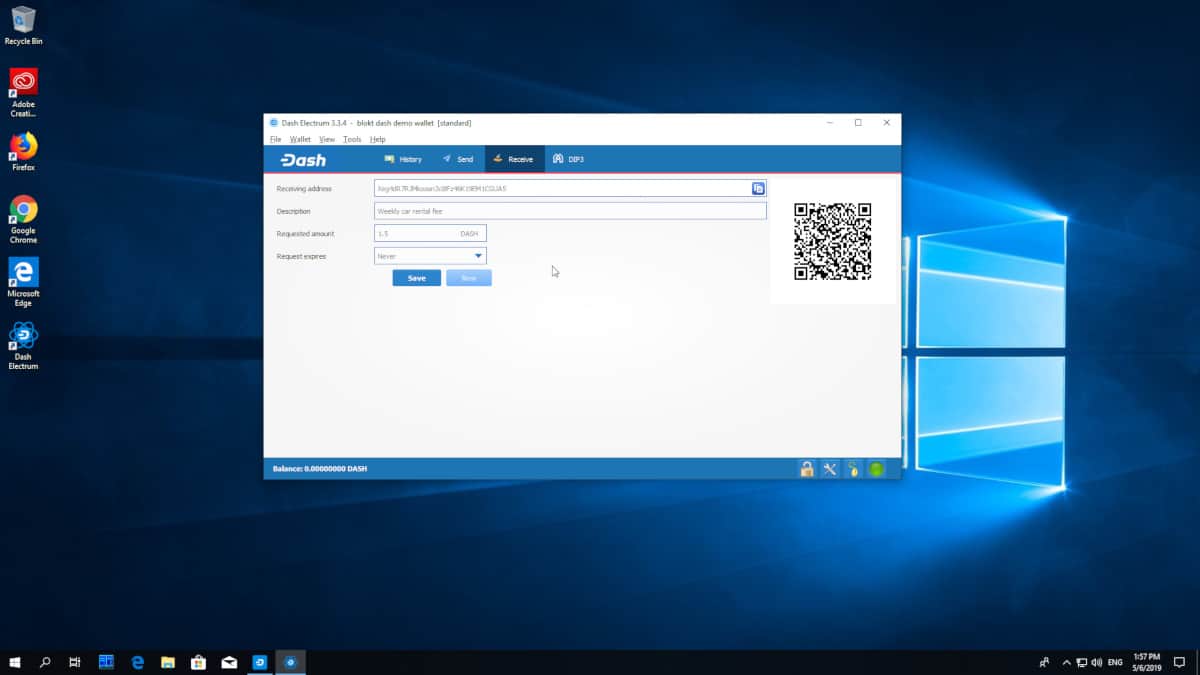The height and width of the screenshot is (675, 1200).
Task: Click the green network status indicator
Action: 876,468
